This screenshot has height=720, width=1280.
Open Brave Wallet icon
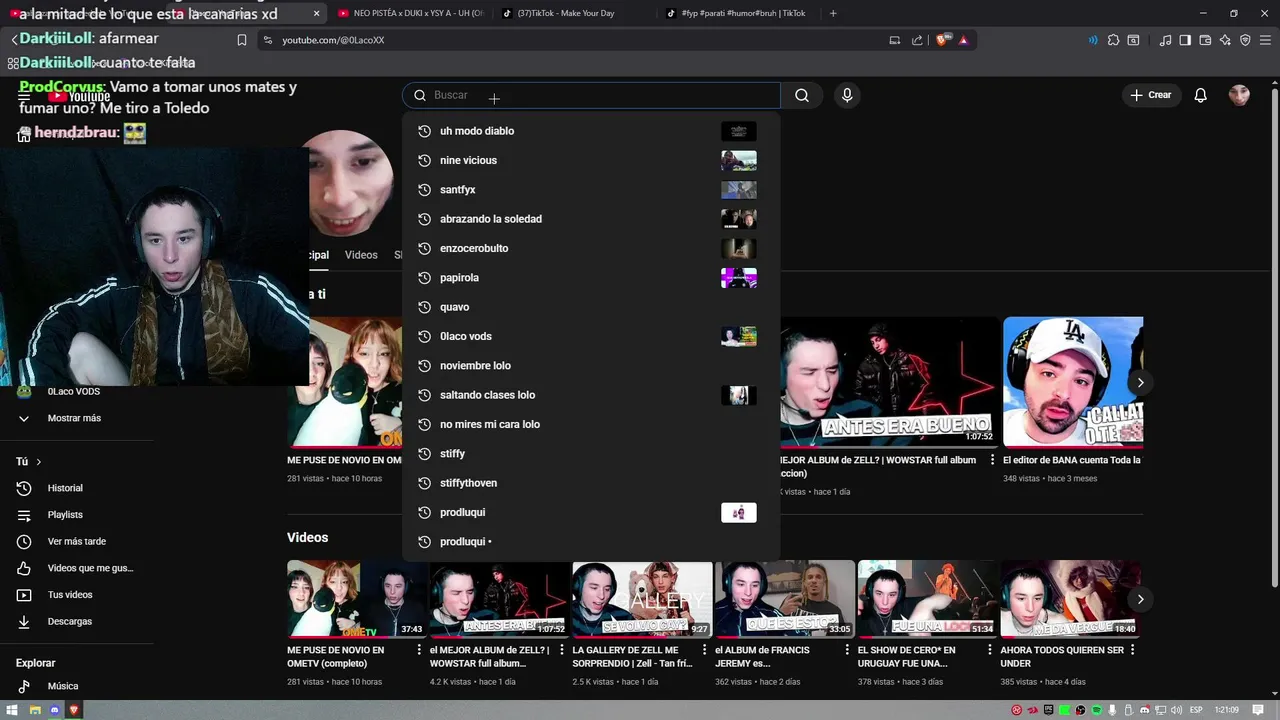1205,40
